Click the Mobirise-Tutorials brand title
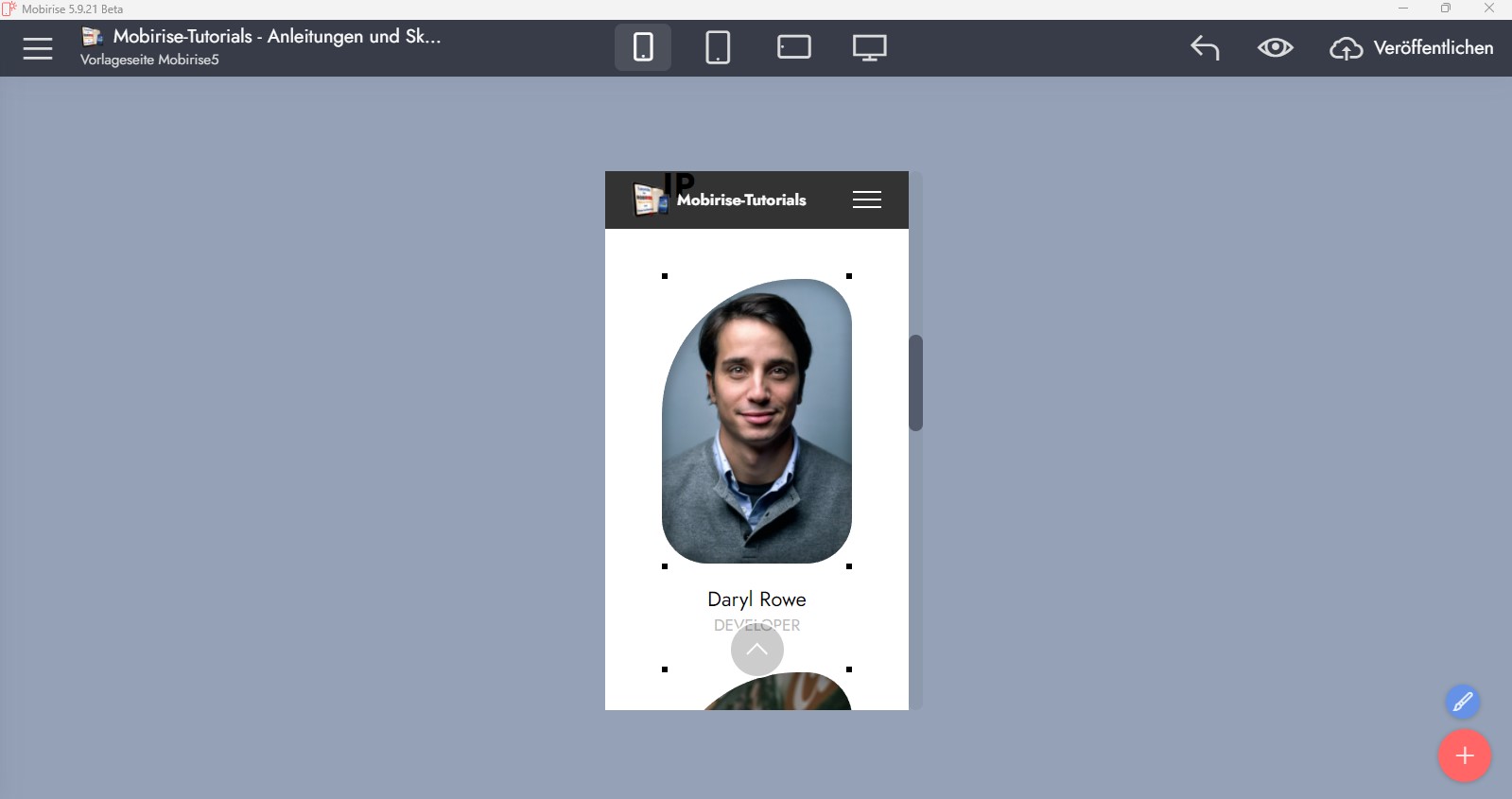Screen dimensions: 1512x799 pyautogui.click(x=741, y=200)
